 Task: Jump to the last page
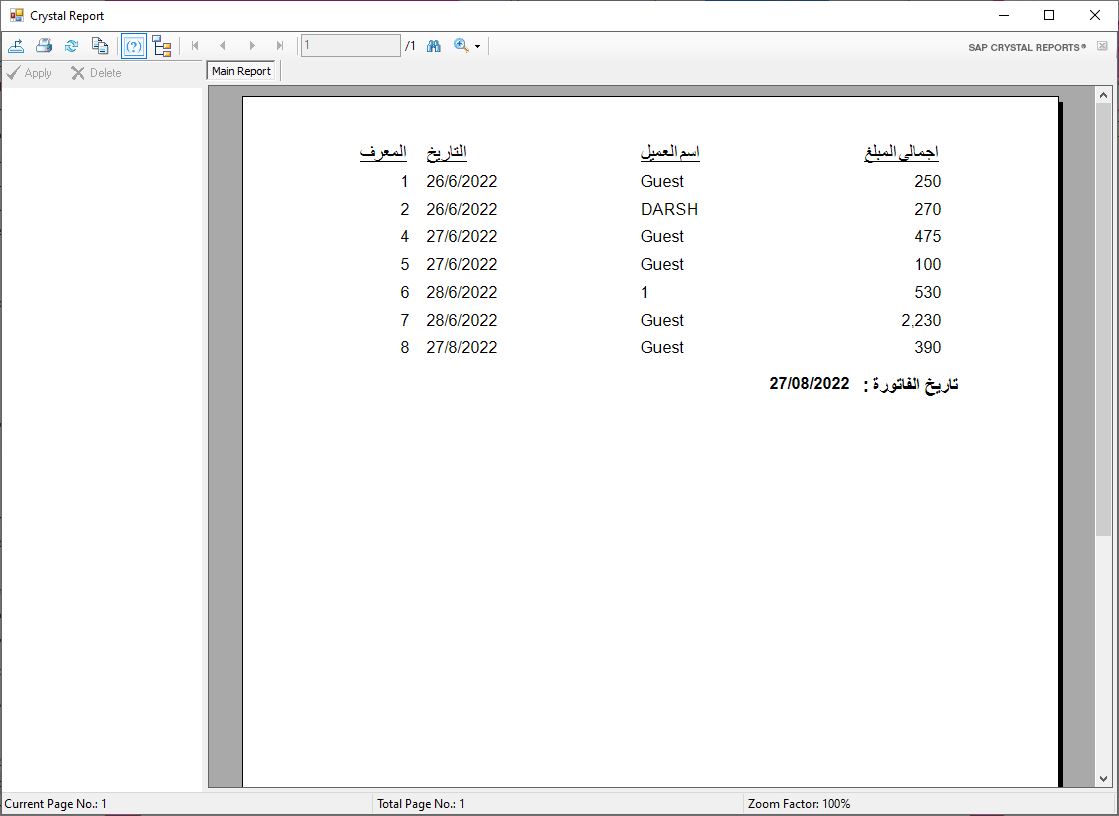click(x=280, y=46)
